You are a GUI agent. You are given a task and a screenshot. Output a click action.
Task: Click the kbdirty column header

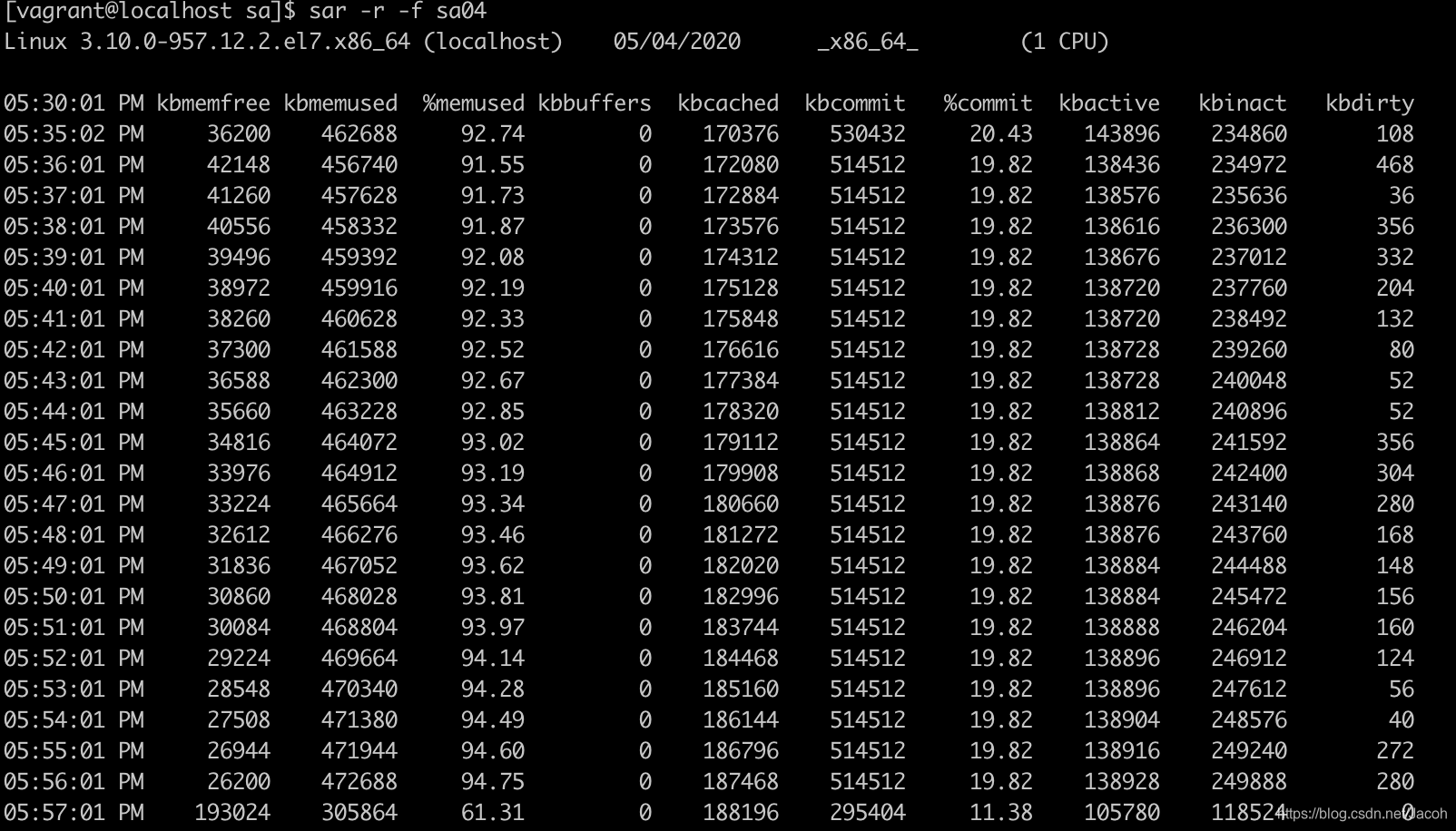click(x=1370, y=103)
